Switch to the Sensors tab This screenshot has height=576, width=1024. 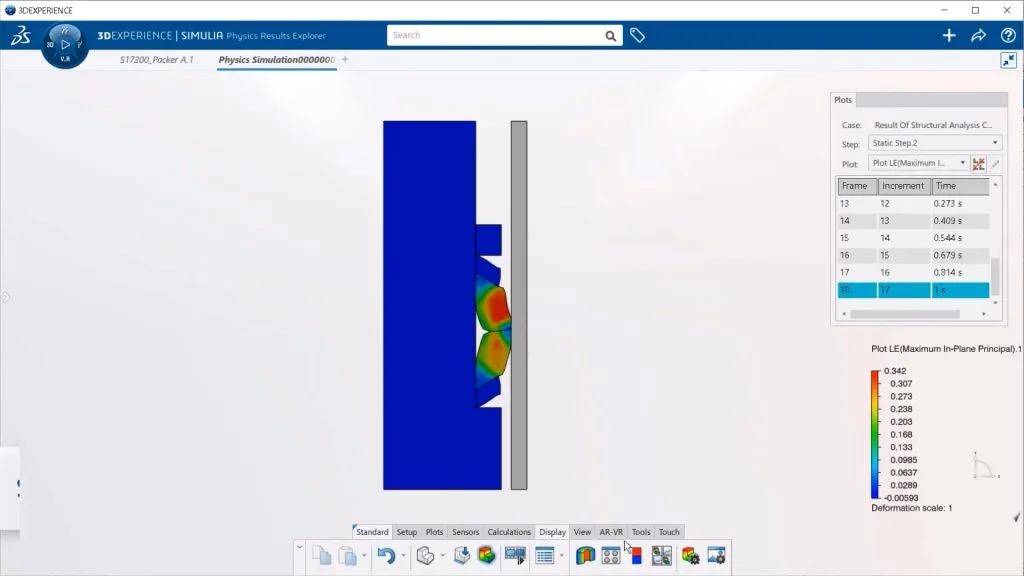465,532
